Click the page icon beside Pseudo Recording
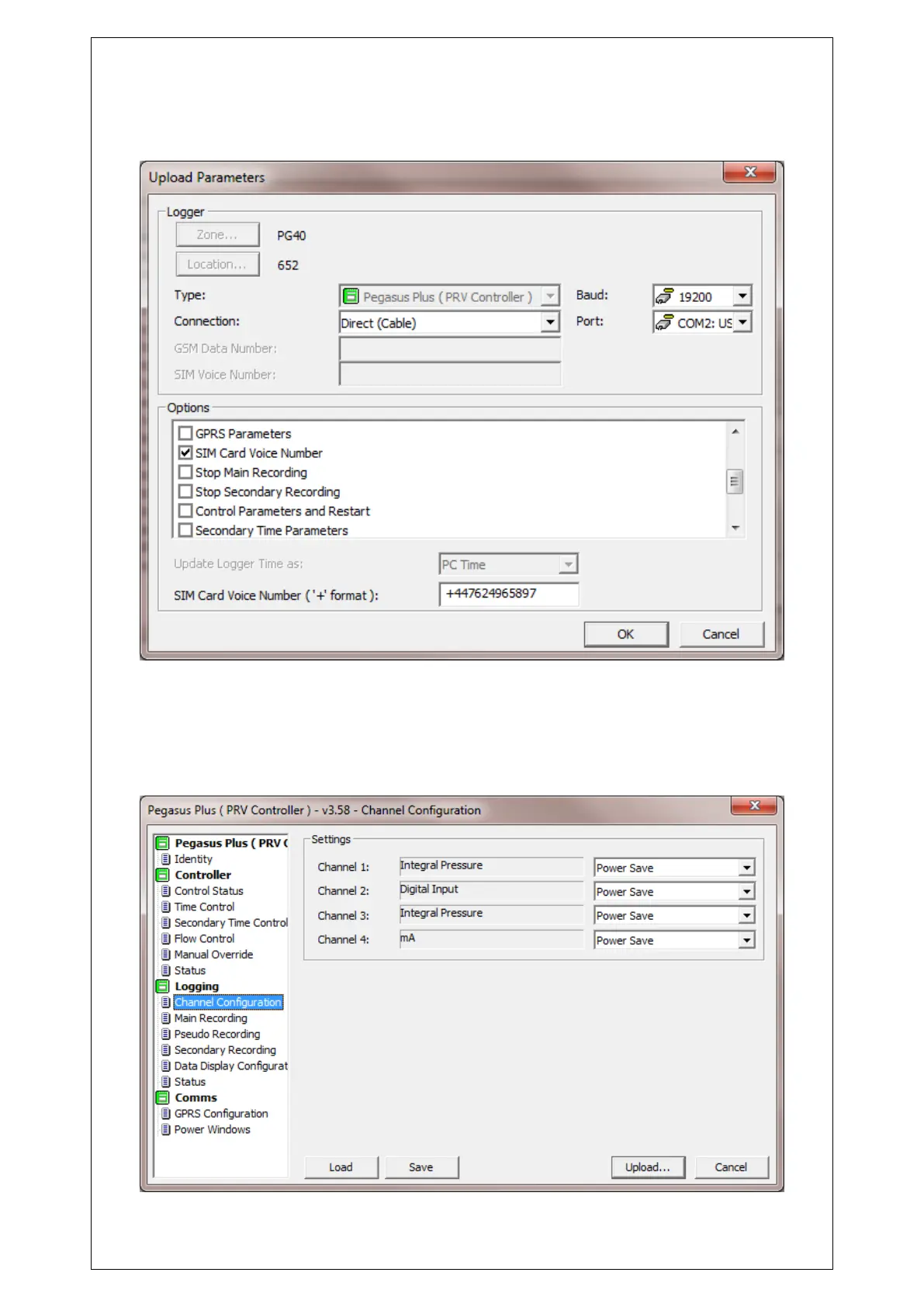Screen dimensions: 924x1307 (x=165, y=1034)
